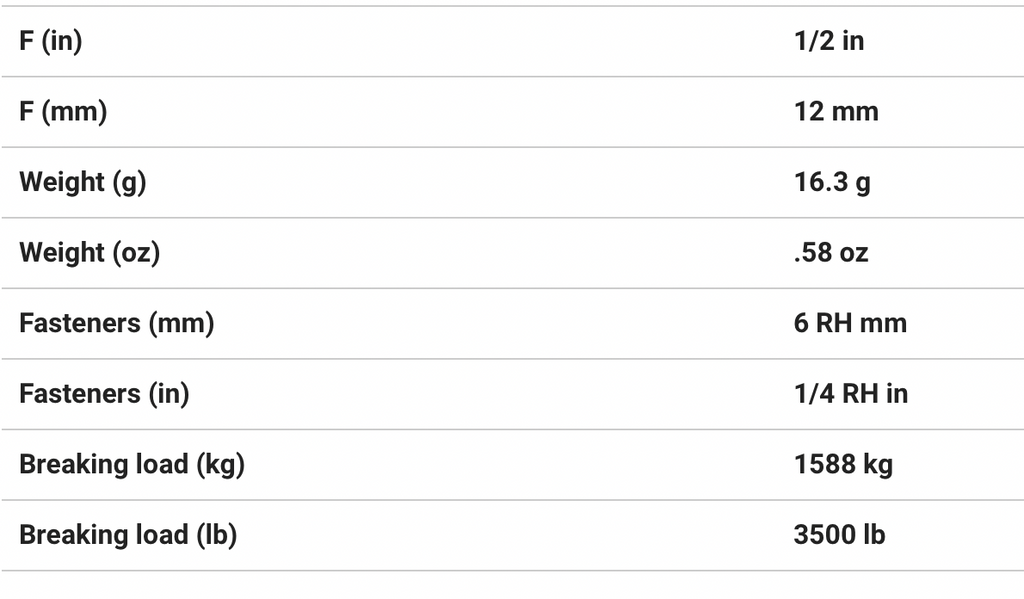Select the 6 RH mm value
This screenshot has height=599, width=1024.
tap(850, 323)
